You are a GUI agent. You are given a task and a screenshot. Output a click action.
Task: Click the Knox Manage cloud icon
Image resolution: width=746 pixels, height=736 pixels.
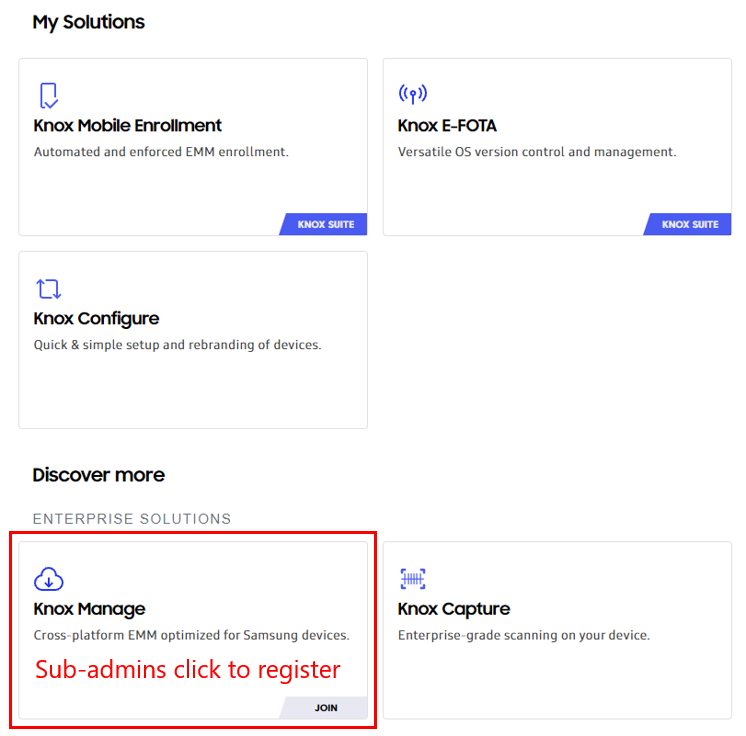pyautogui.click(x=49, y=579)
